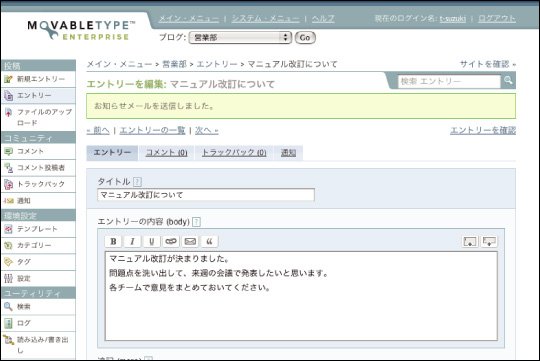Click into the 検索 エントリー search field

tap(449, 81)
